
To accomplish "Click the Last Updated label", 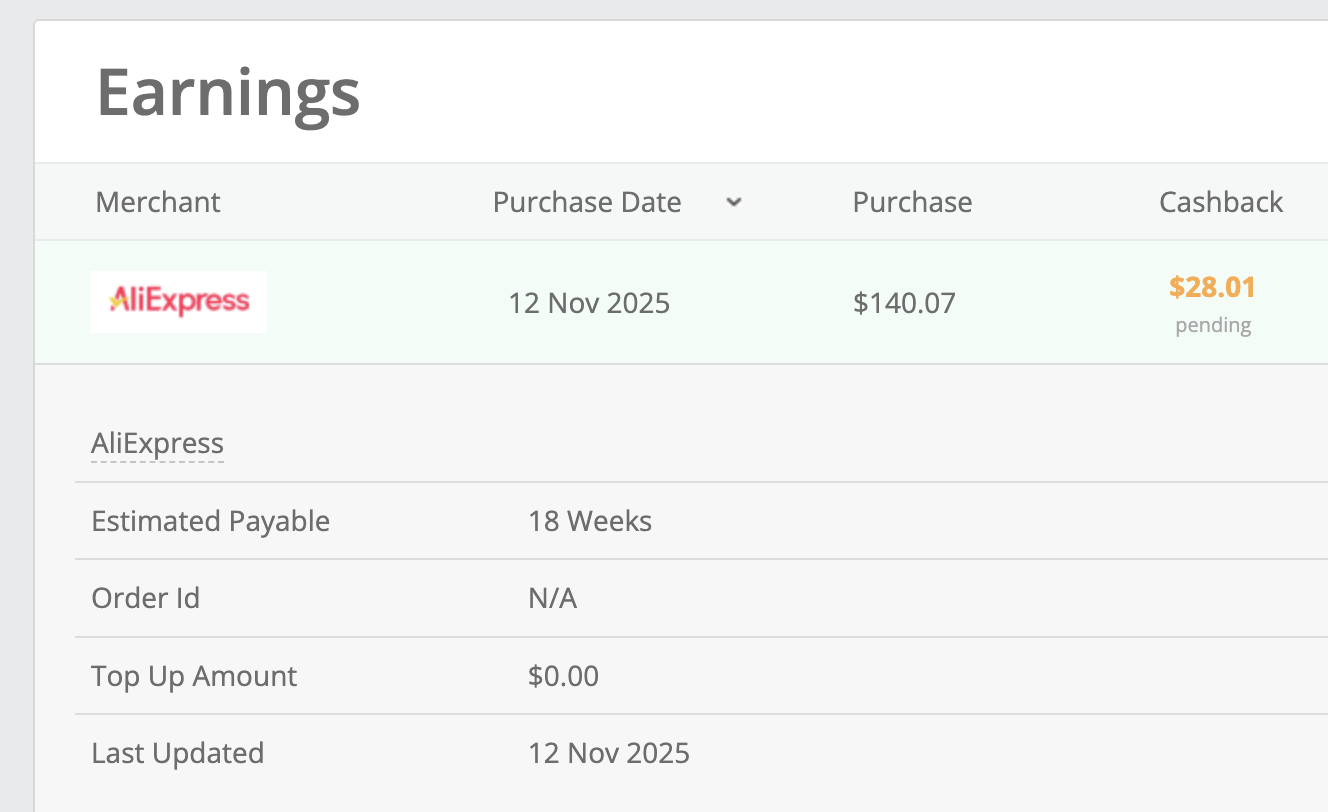I will click(x=177, y=753).
